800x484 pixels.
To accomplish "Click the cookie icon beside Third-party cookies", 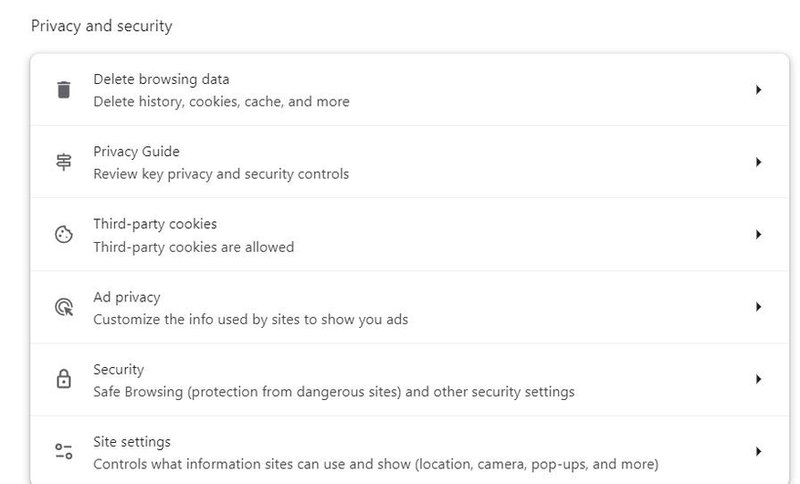I will 64,235.
